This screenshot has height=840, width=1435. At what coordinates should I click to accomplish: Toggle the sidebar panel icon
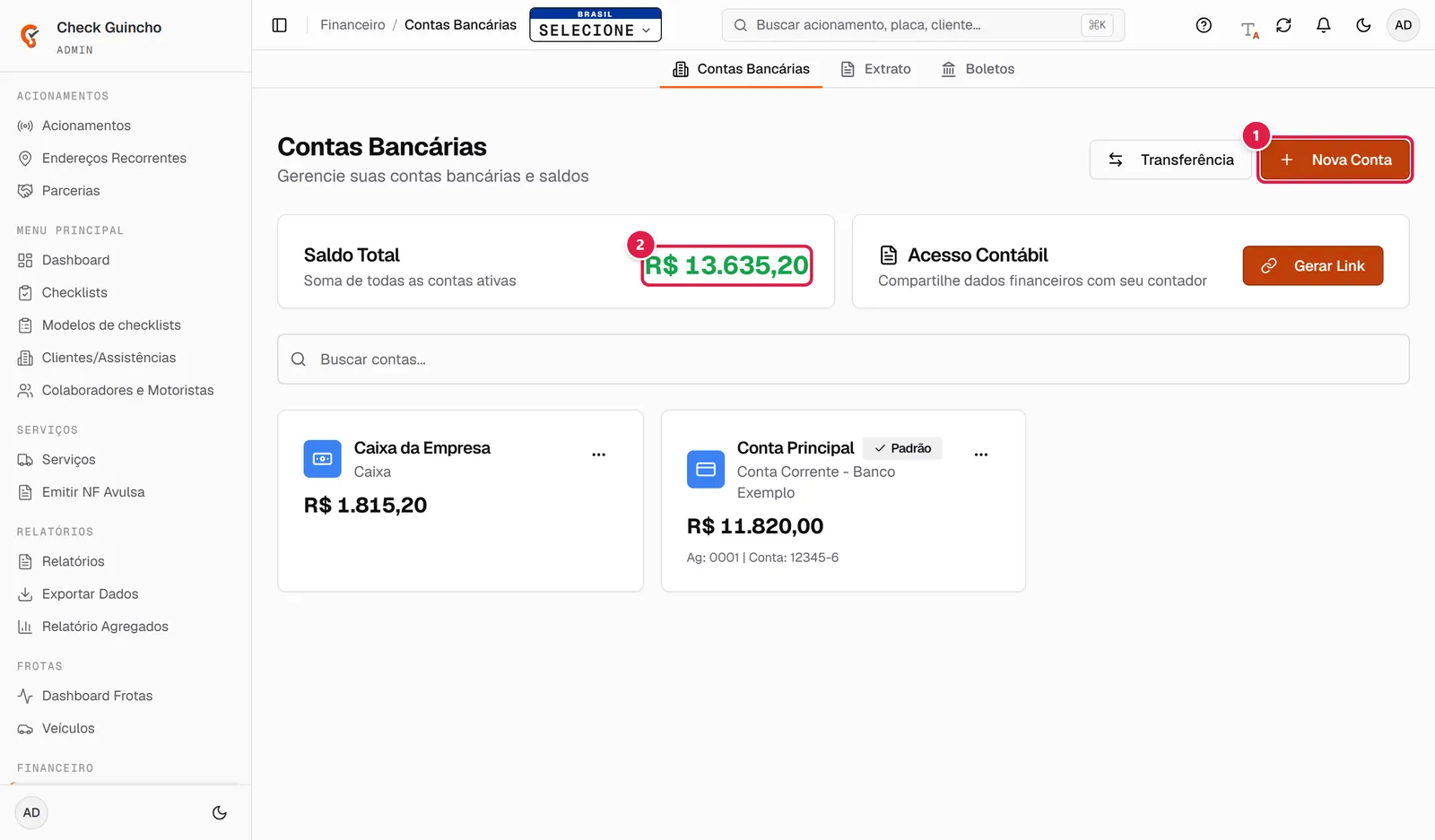point(280,25)
